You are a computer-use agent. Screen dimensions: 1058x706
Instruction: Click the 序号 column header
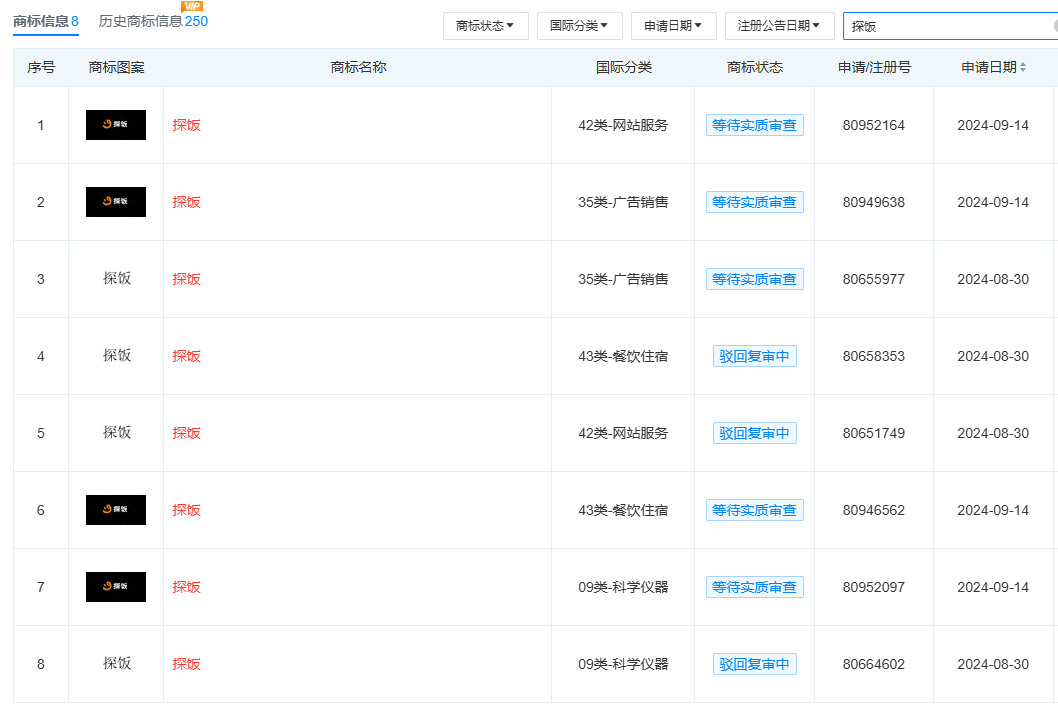pyautogui.click(x=40, y=67)
